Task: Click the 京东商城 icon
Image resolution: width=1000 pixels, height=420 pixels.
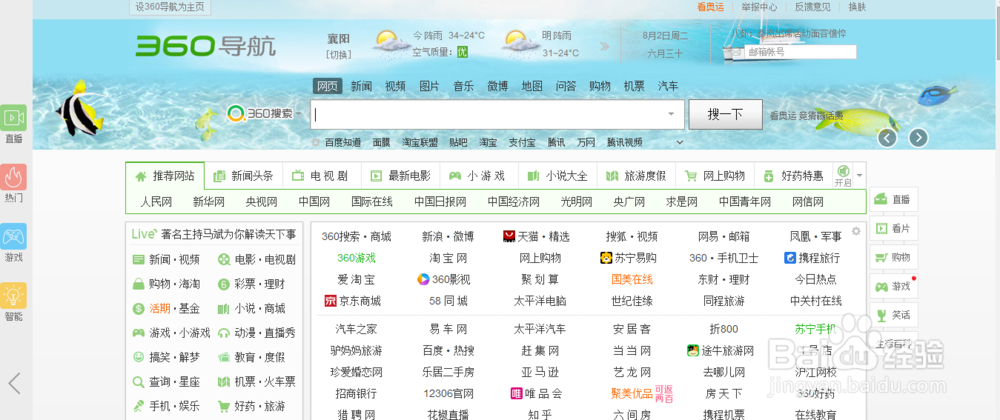Action: pyautogui.click(x=330, y=301)
